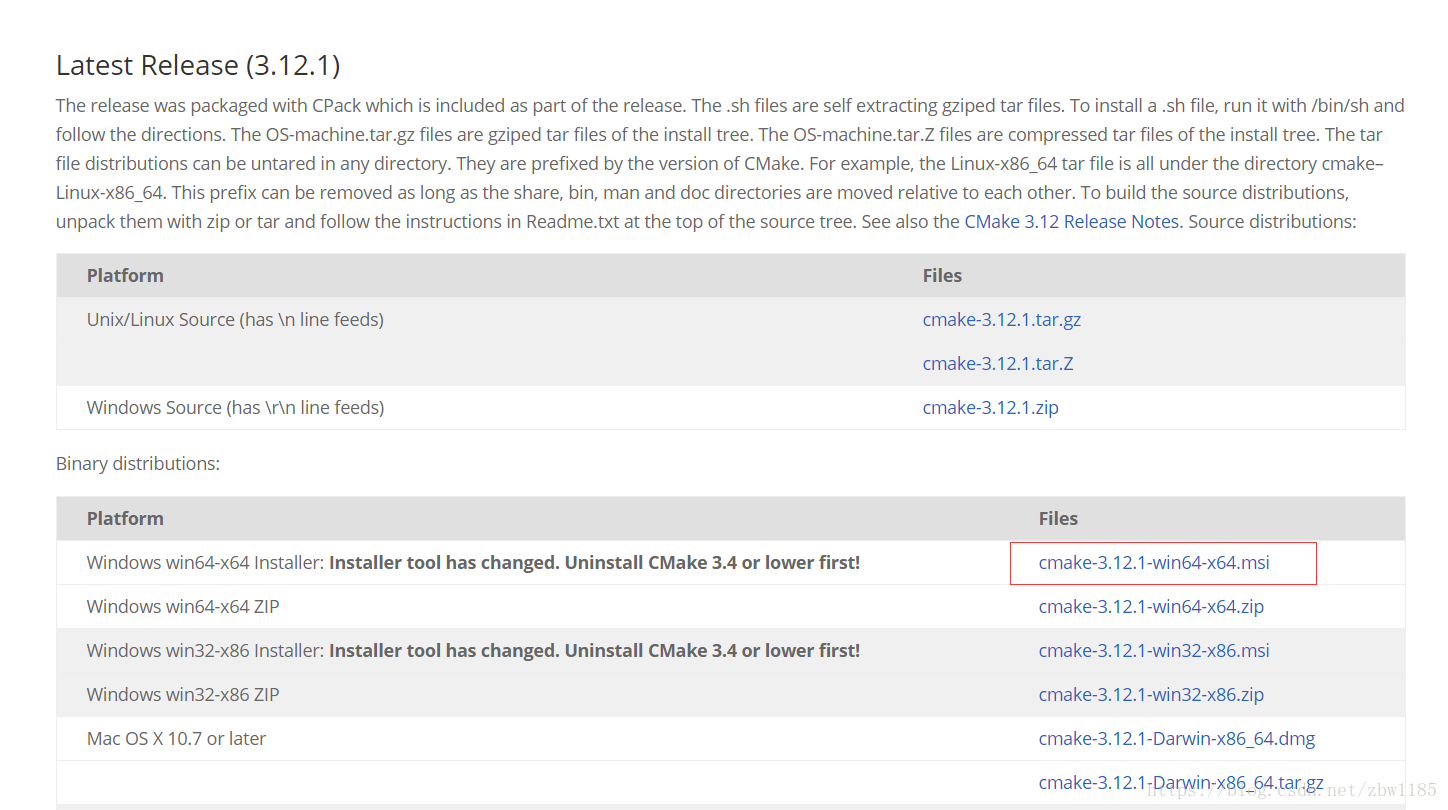Image resolution: width=1448 pixels, height=810 pixels.
Task: Download cmake-3.12.1-Darwin-x86_64.tar.gz
Action: tap(1181, 783)
